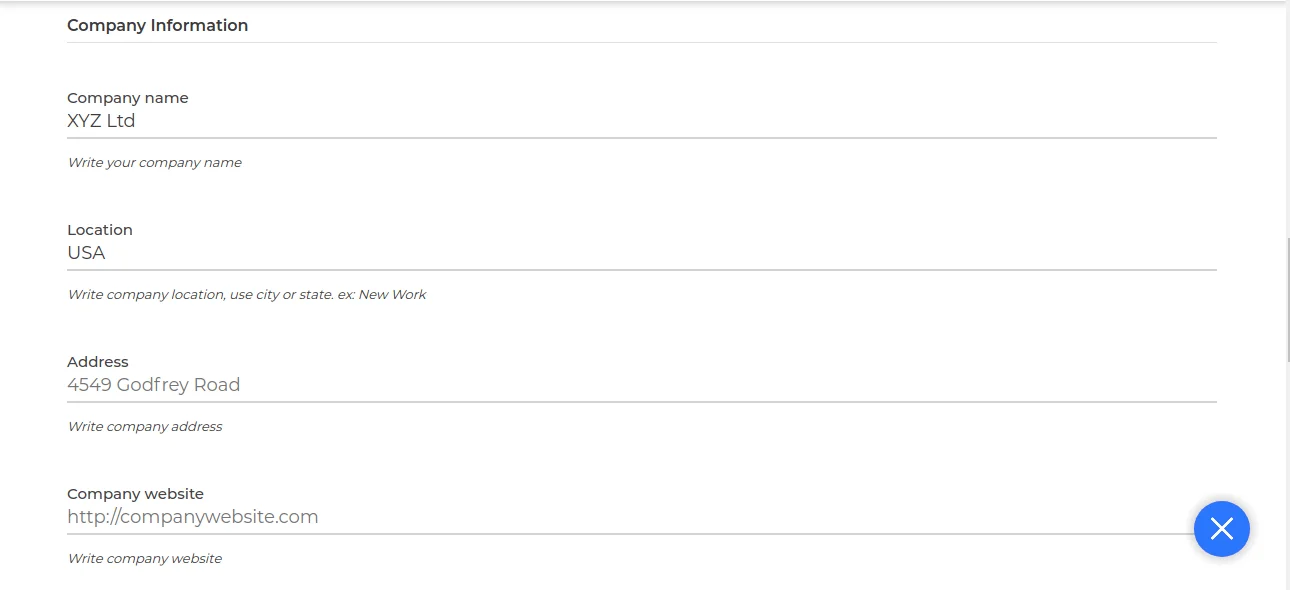Click the "Address" field label
The width and height of the screenshot is (1290, 590).
pyautogui.click(x=97, y=362)
